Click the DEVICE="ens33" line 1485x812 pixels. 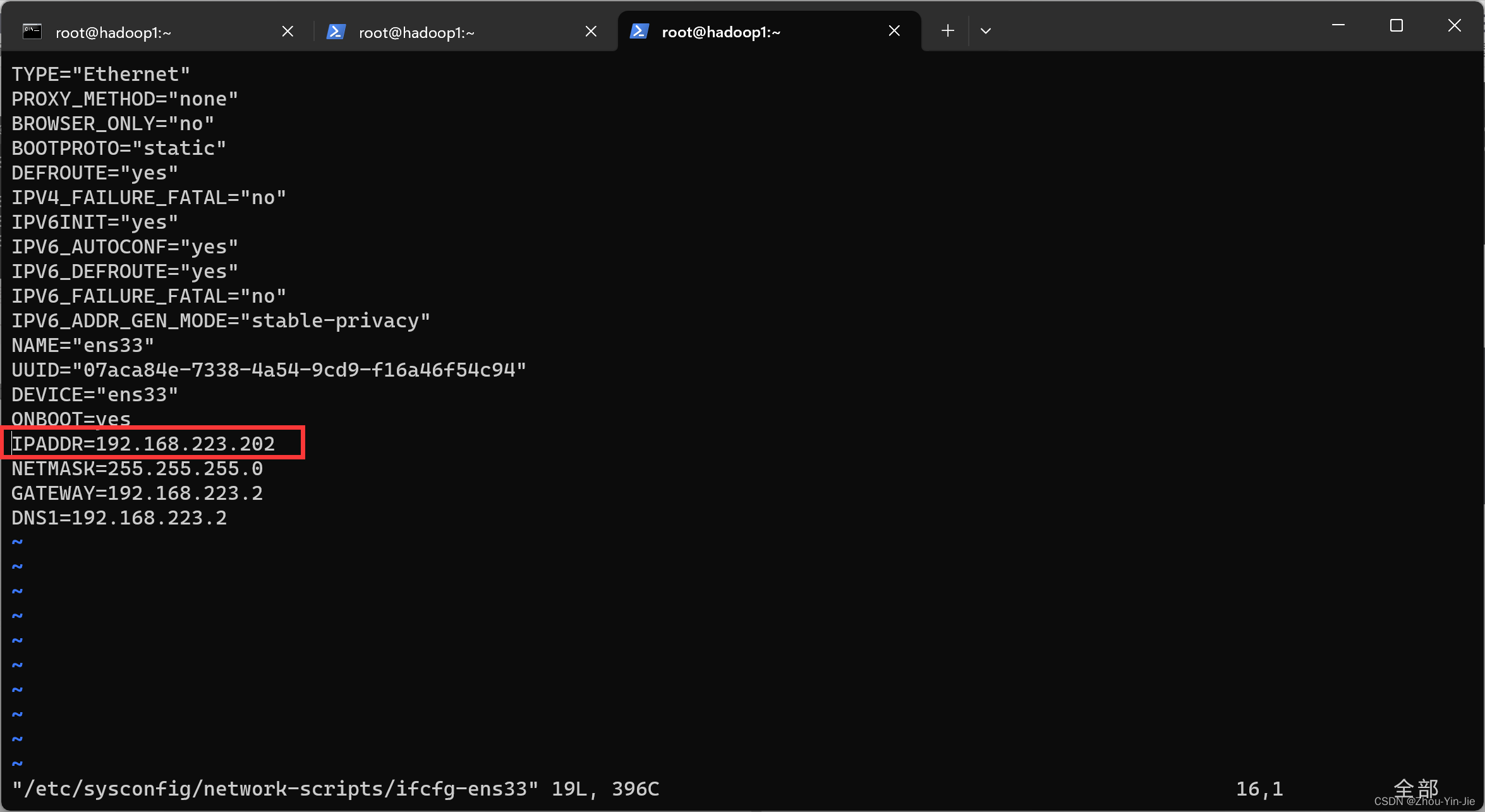(95, 394)
